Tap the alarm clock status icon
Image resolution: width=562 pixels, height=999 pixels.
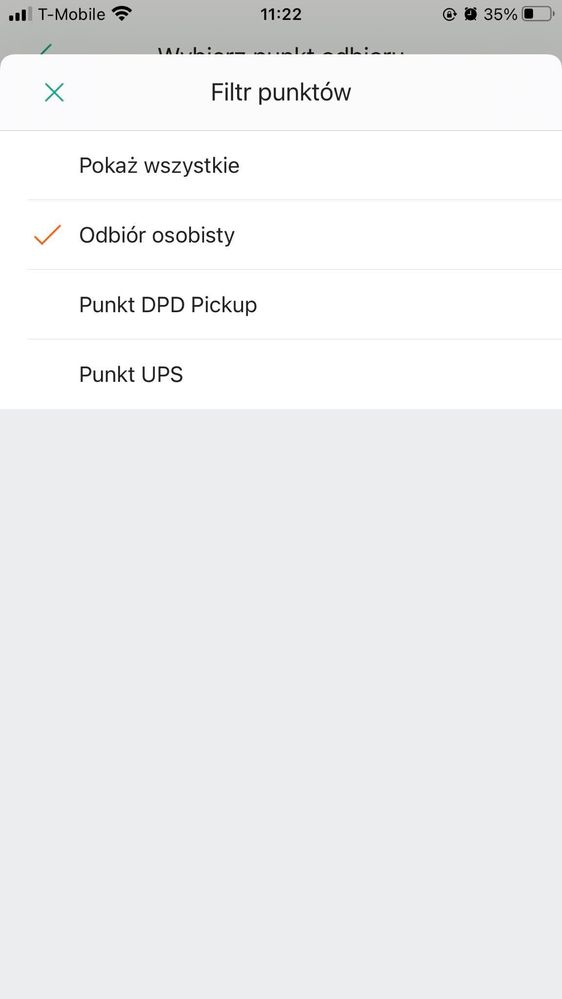[x=471, y=14]
